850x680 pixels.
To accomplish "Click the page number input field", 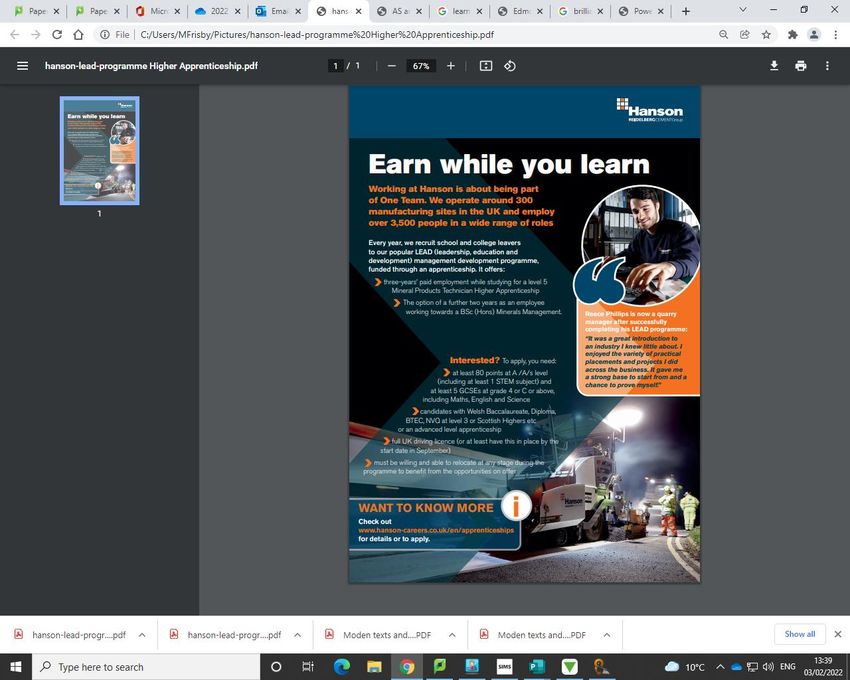I will click(x=336, y=66).
